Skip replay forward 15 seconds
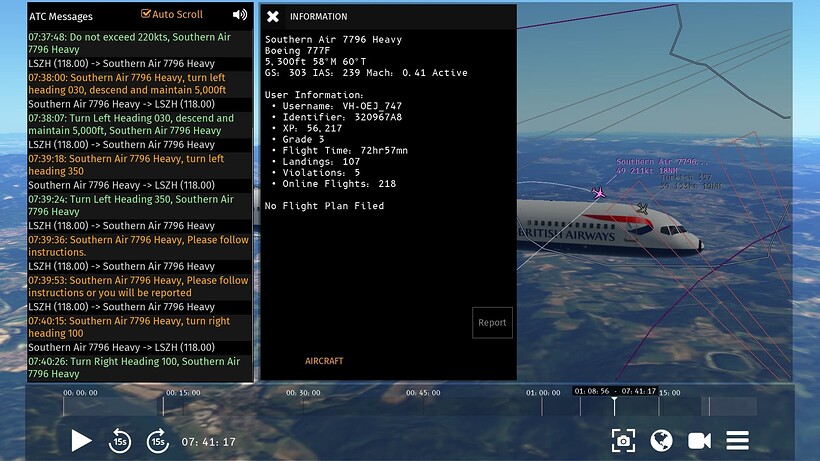This screenshot has height=461, width=820. [157, 441]
